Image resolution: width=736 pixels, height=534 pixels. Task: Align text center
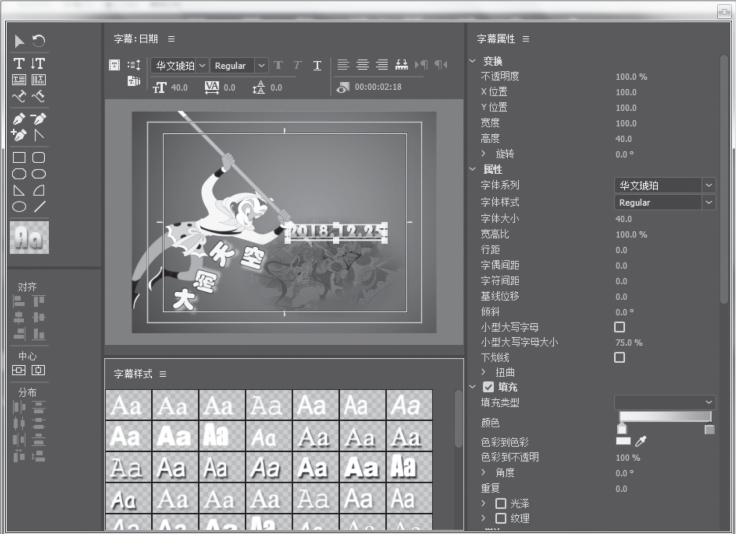tap(362, 65)
